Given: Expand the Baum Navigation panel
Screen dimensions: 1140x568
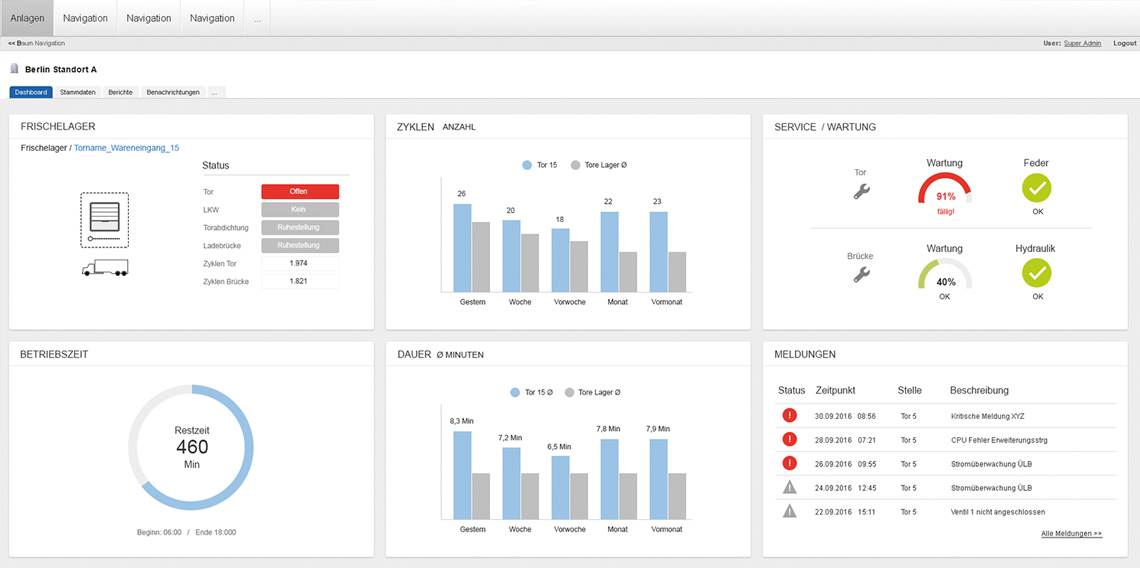Looking at the screenshot, I should click(x=36, y=43).
